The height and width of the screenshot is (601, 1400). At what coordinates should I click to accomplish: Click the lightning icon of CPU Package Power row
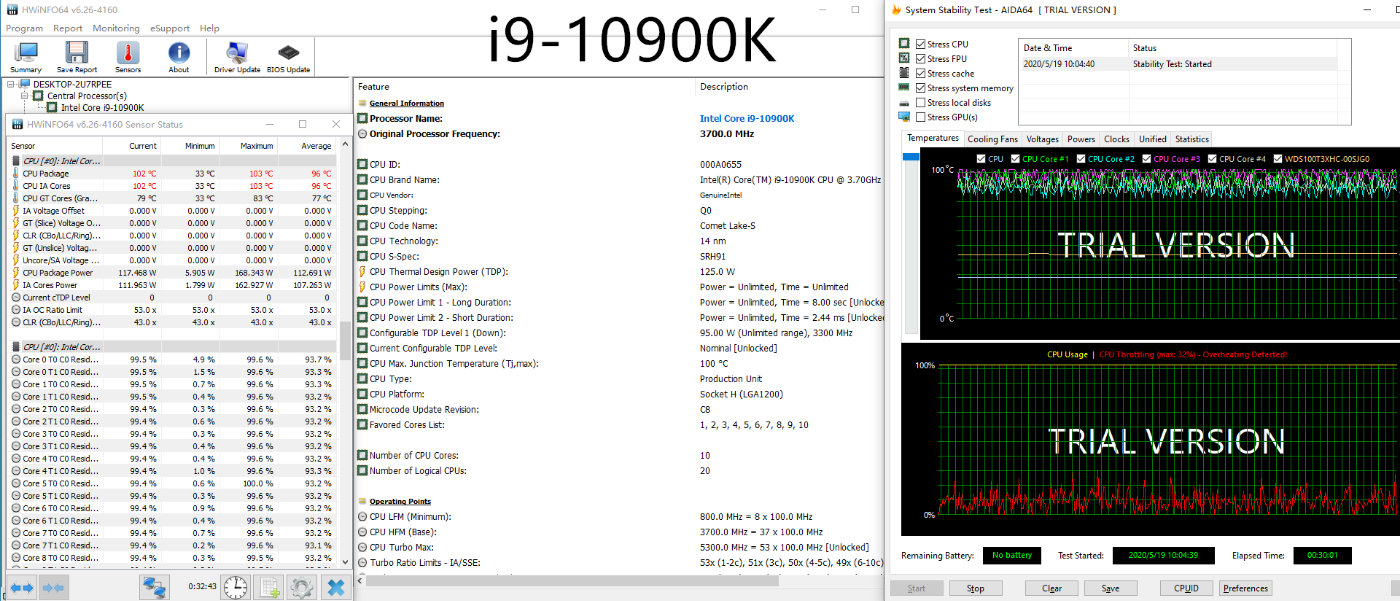(15, 272)
